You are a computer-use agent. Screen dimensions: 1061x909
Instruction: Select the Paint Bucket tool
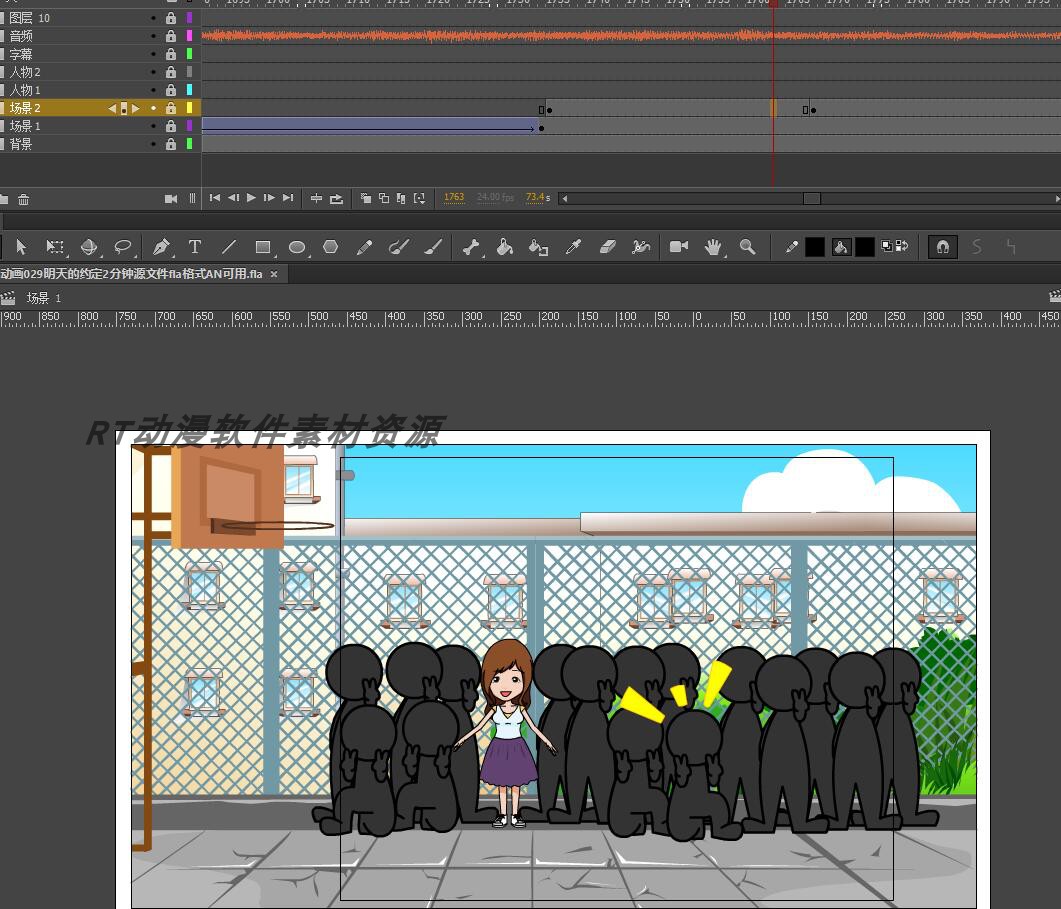pos(505,247)
